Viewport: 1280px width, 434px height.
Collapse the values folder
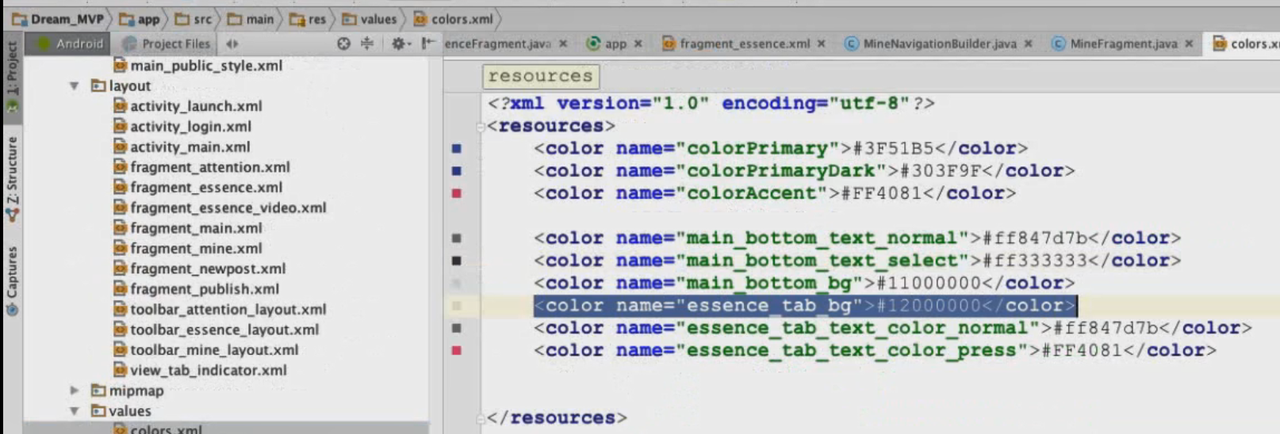pyautogui.click(x=75, y=411)
